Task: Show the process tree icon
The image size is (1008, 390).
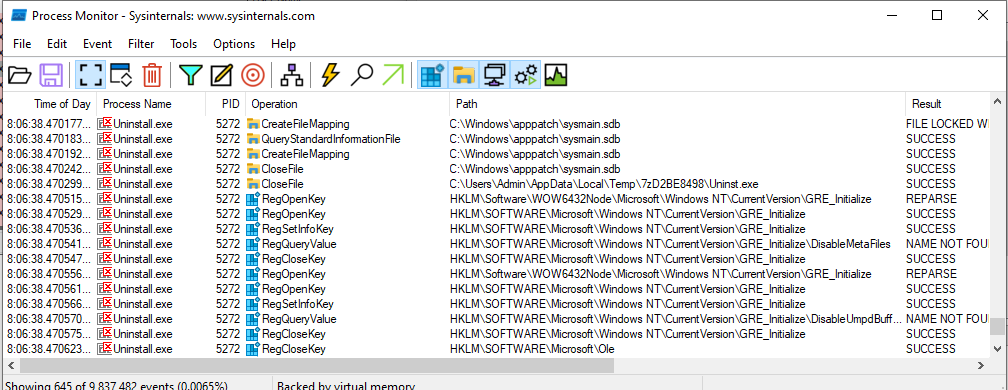Action: pos(292,76)
